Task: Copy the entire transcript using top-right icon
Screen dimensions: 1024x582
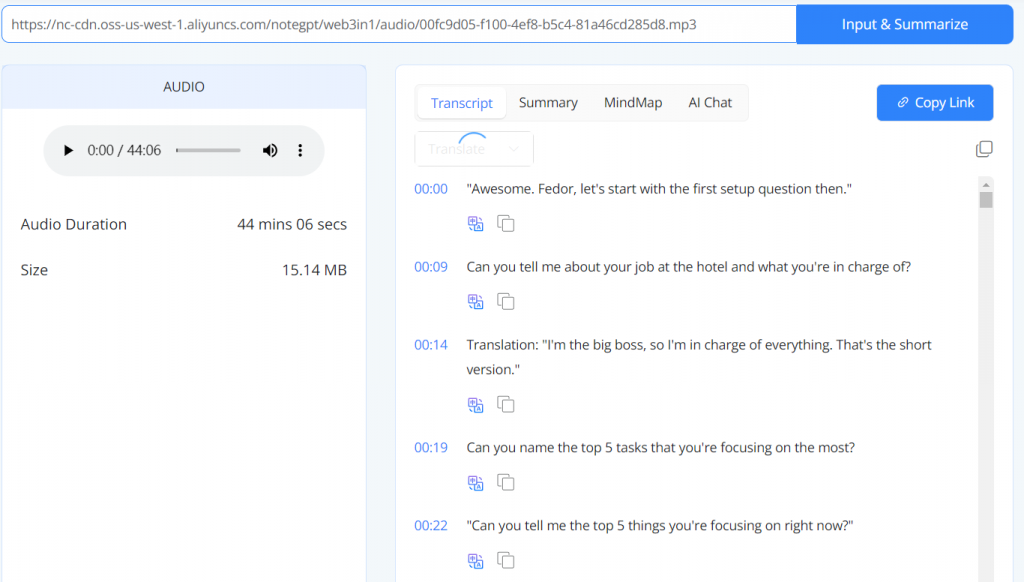Action: coord(984,149)
